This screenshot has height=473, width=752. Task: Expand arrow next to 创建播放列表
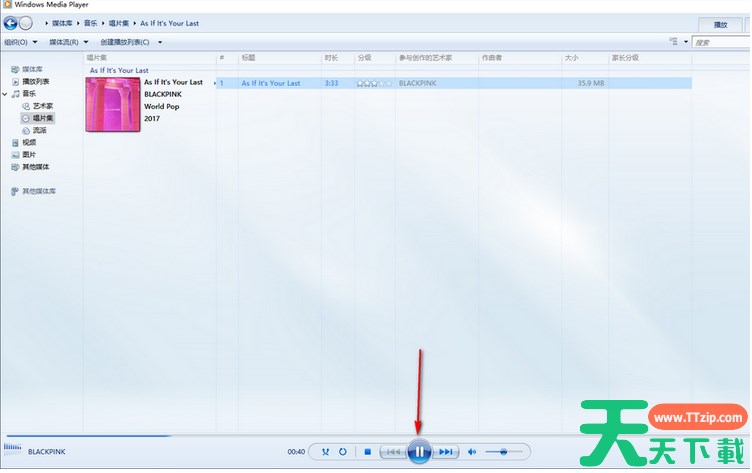click(160, 42)
